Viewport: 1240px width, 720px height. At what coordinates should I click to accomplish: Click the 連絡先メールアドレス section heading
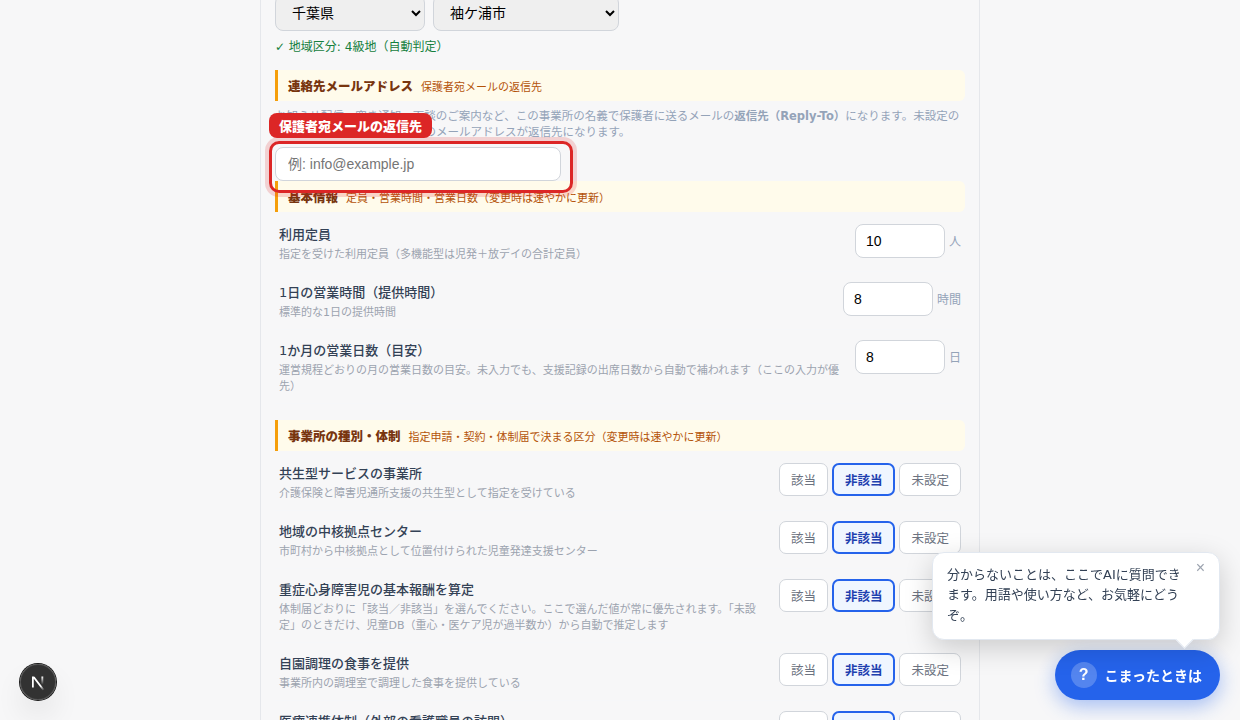pyautogui.click(x=350, y=87)
